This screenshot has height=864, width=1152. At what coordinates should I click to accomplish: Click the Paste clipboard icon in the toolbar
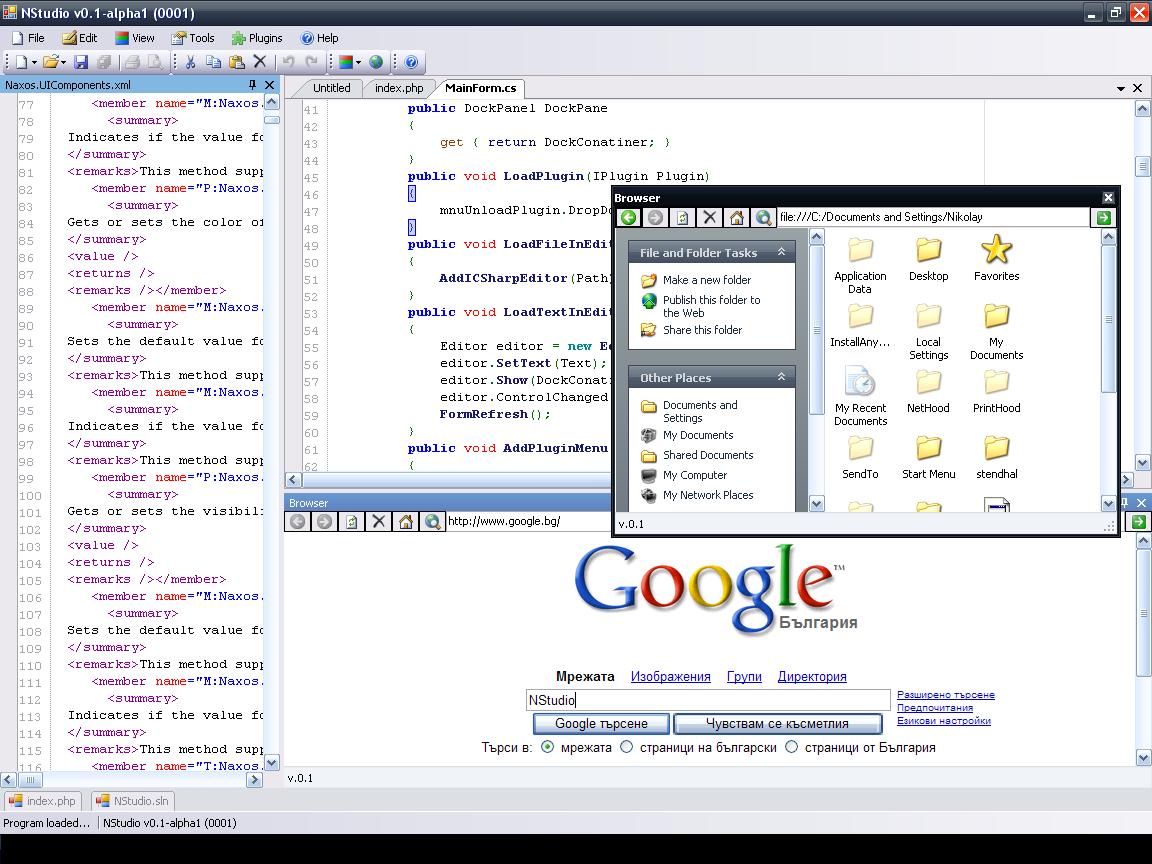236,62
